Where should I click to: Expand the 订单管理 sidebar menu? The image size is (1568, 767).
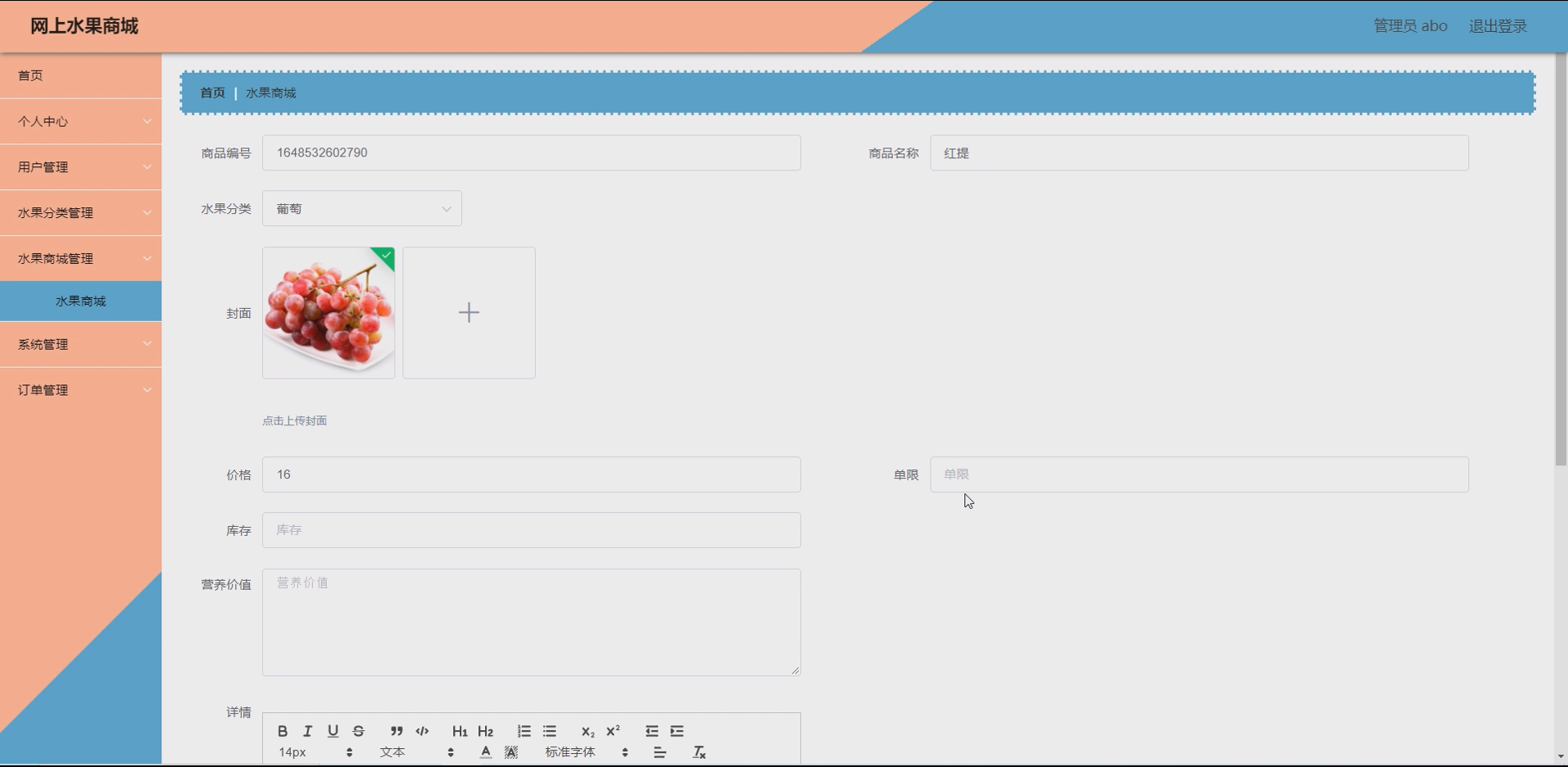[80, 391]
